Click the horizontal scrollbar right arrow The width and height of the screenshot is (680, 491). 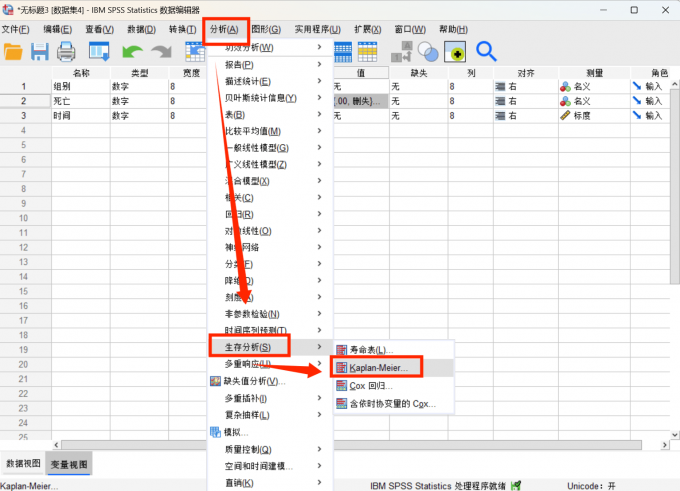coord(665,445)
